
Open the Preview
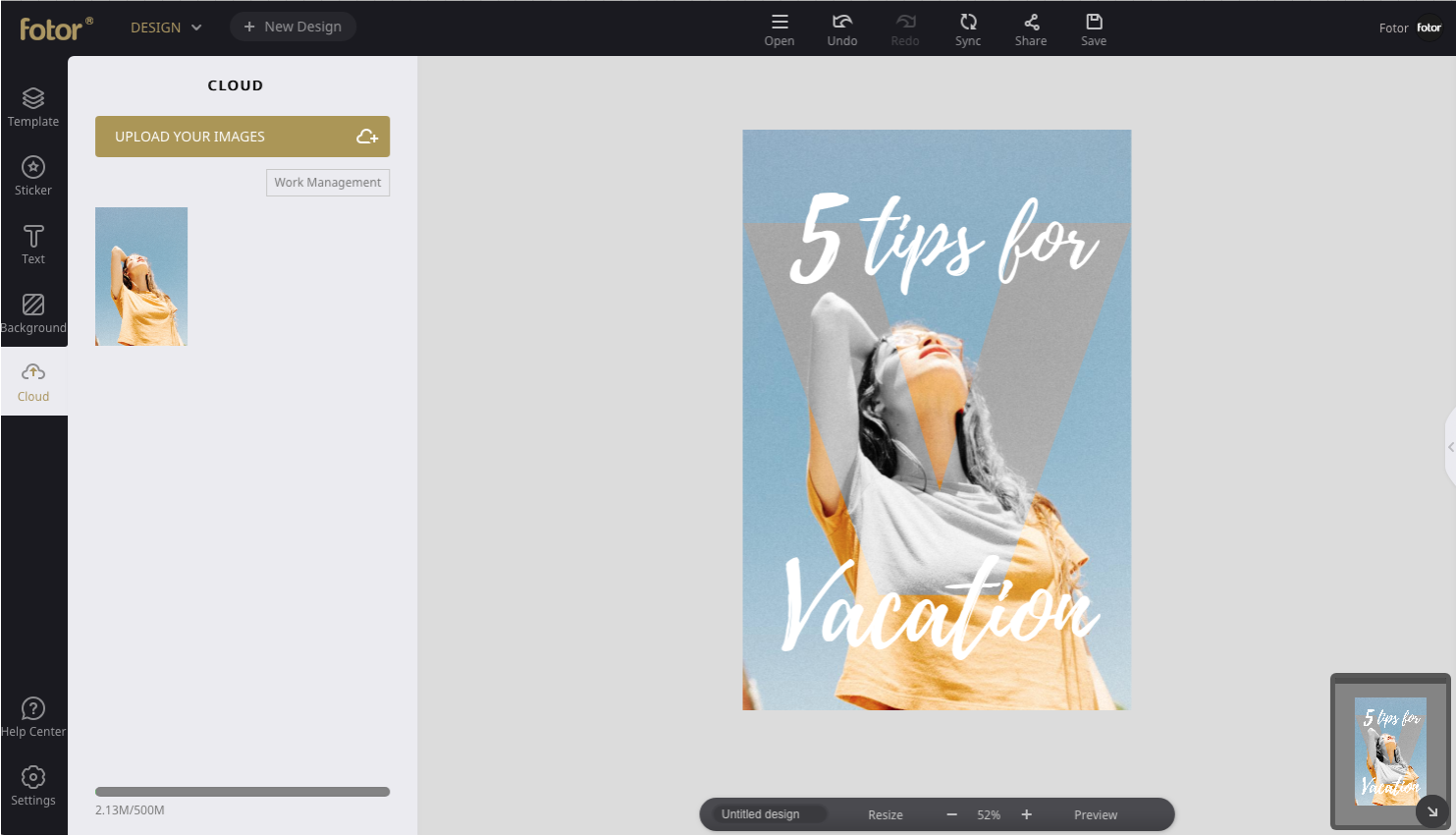[x=1096, y=814]
